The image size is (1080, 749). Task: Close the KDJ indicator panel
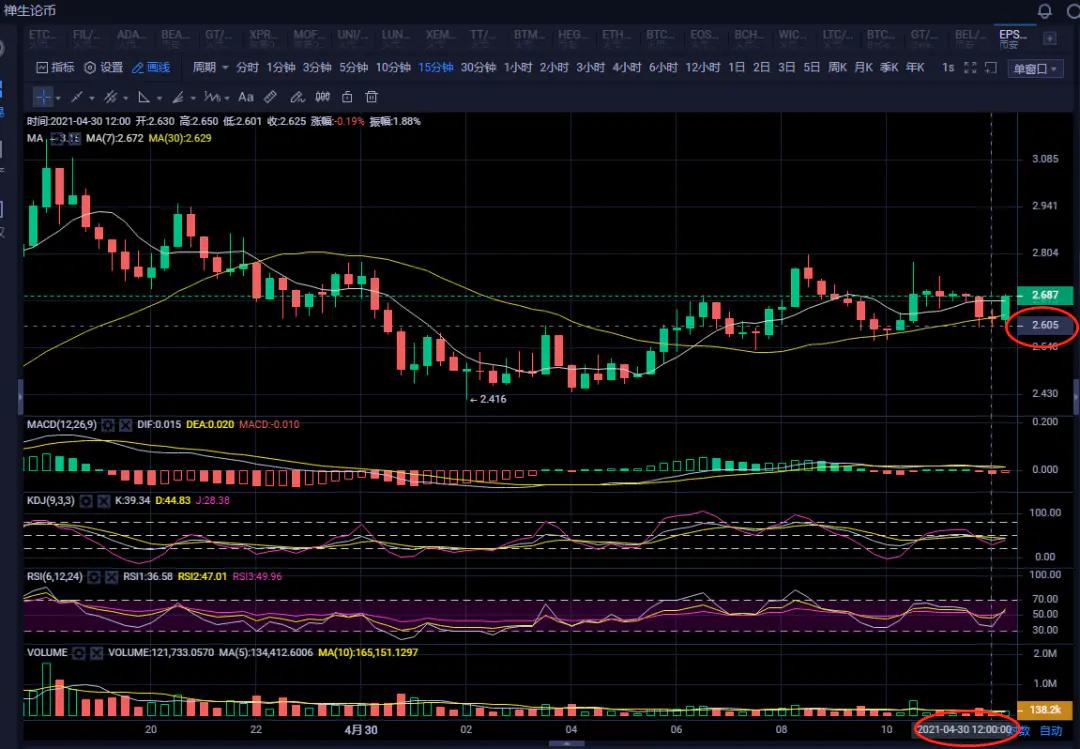104,501
